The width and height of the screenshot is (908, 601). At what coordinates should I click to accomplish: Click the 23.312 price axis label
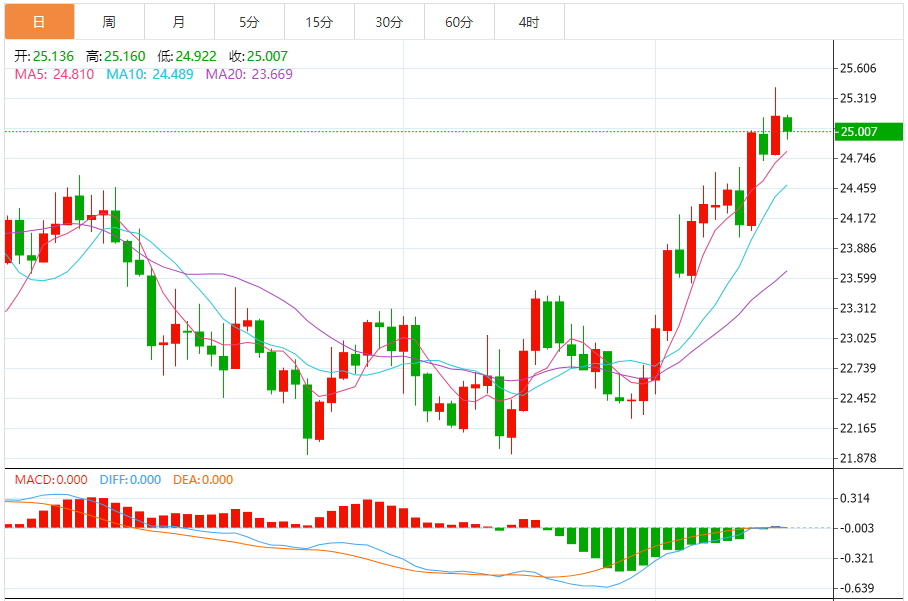[x=858, y=308]
